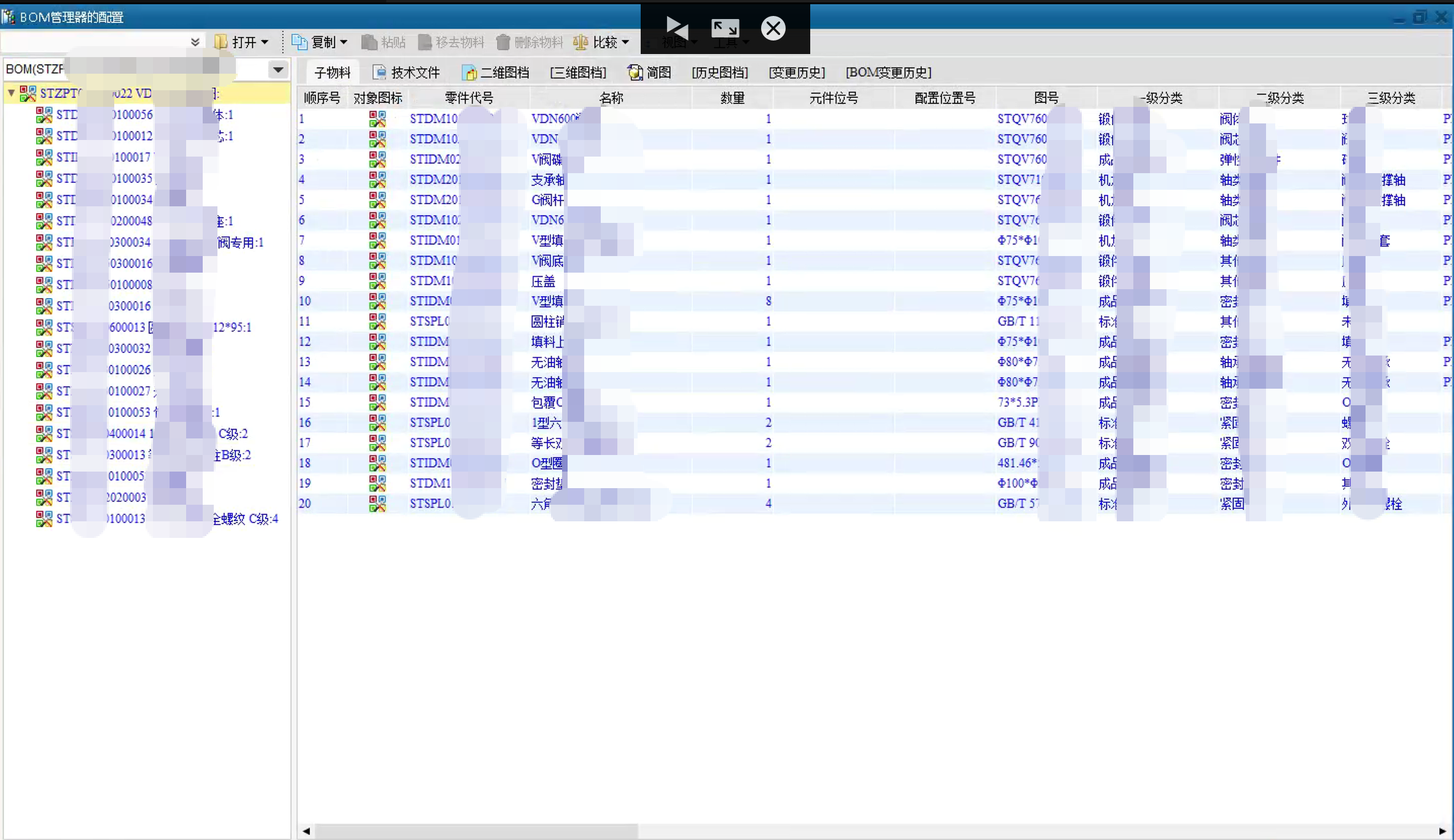1454x840 pixels.
Task: Click the fullscreen expand arrows icon
Action: coord(725,28)
